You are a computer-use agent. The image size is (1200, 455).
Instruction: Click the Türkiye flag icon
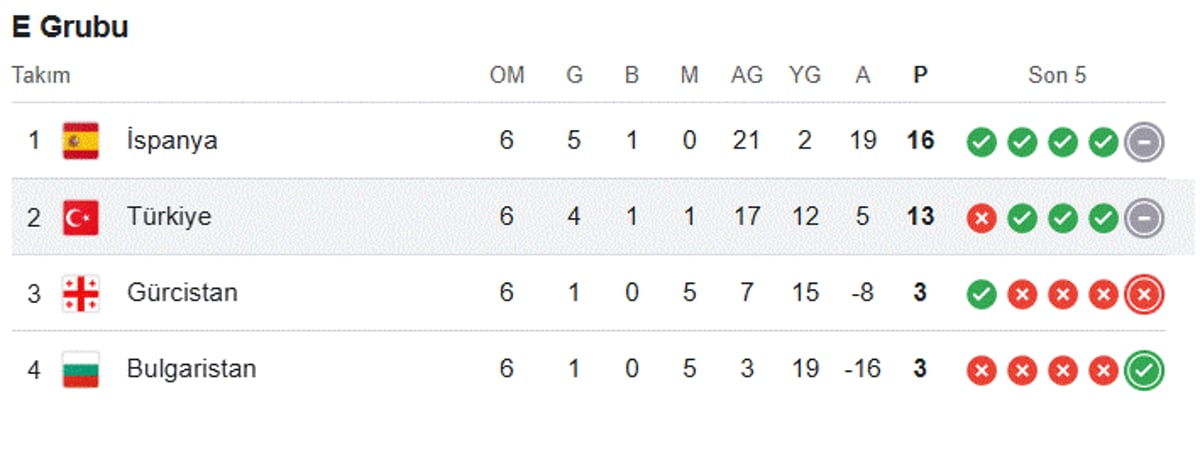pos(80,217)
